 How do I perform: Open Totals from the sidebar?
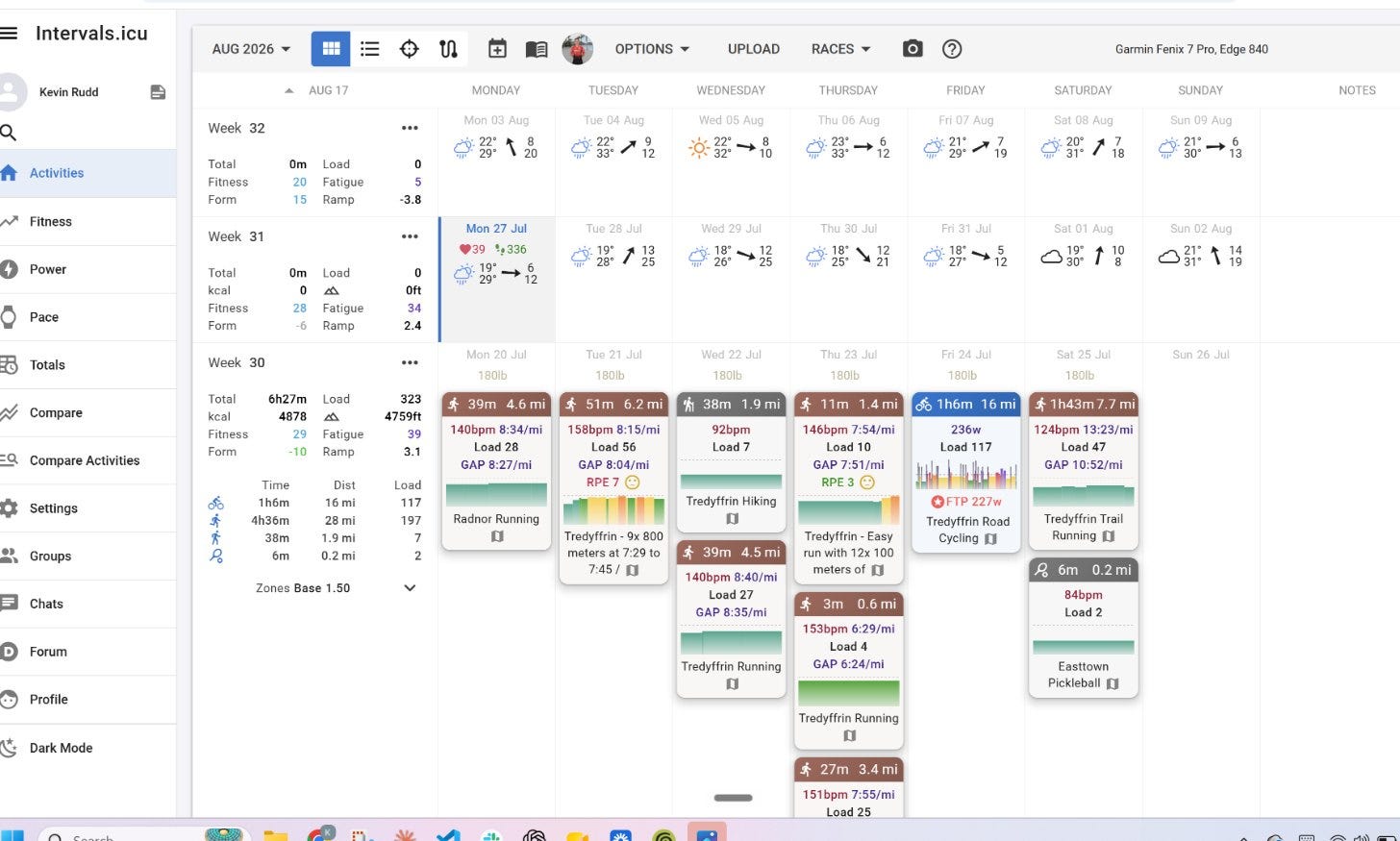pos(87,365)
